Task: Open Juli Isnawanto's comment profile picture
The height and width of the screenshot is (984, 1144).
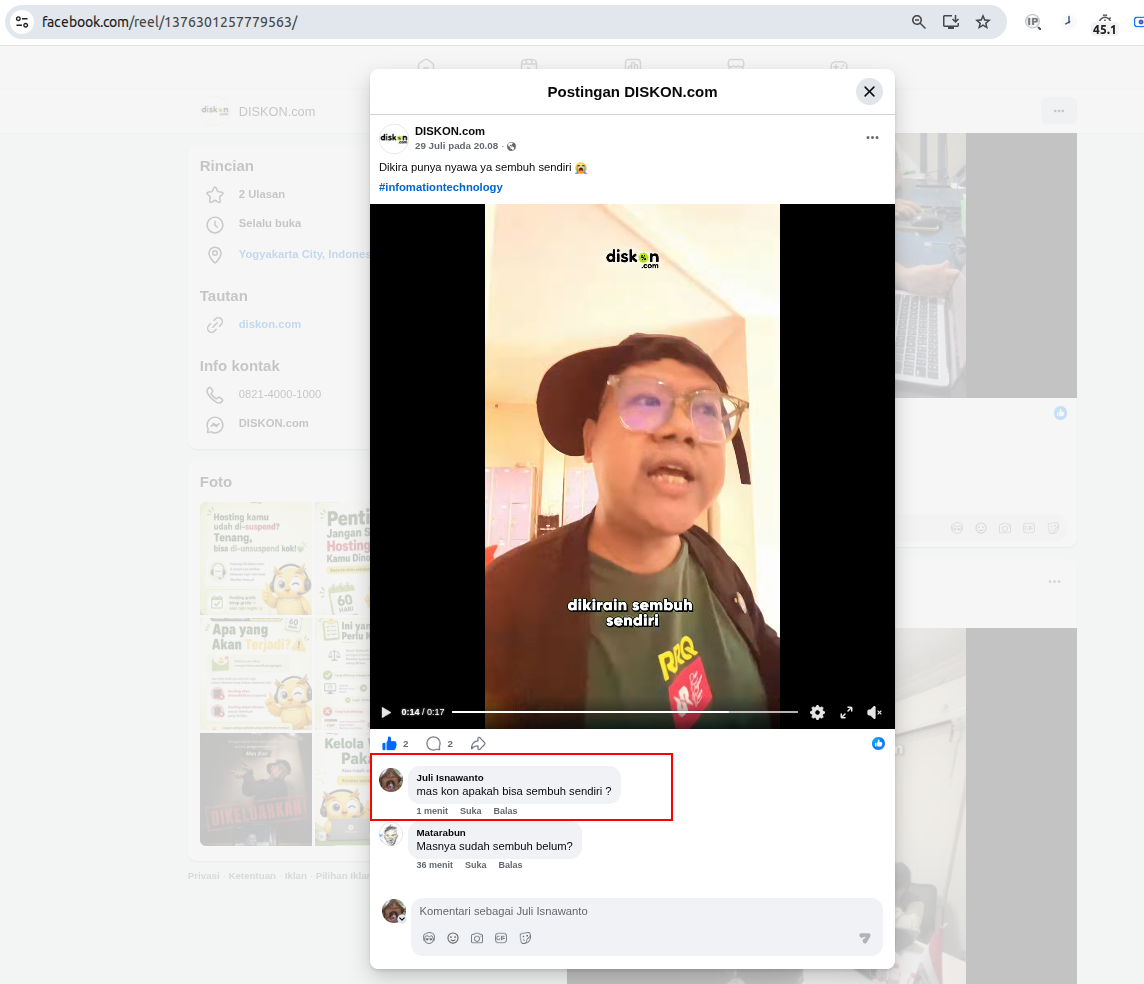Action: (391, 780)
